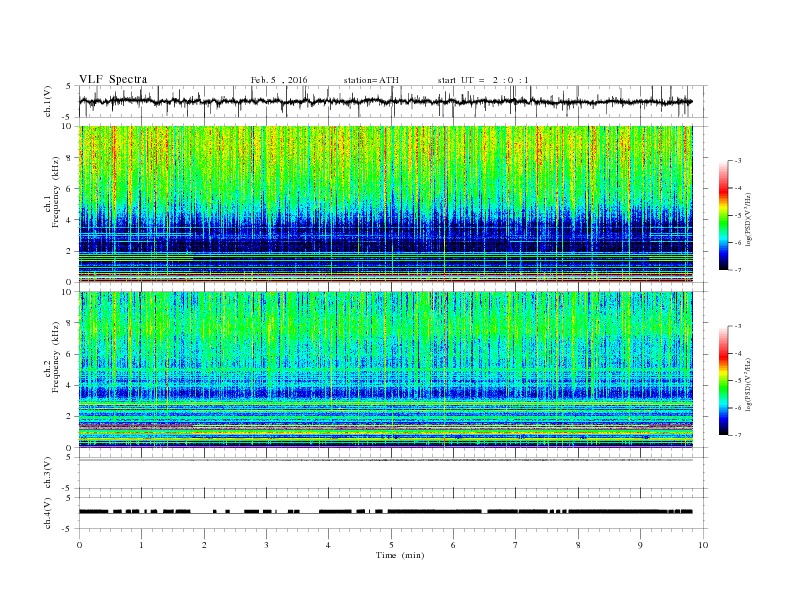Click the "2" kHz tick on ch.2 spectrogram
792x612 pixels.
(70, 417)
